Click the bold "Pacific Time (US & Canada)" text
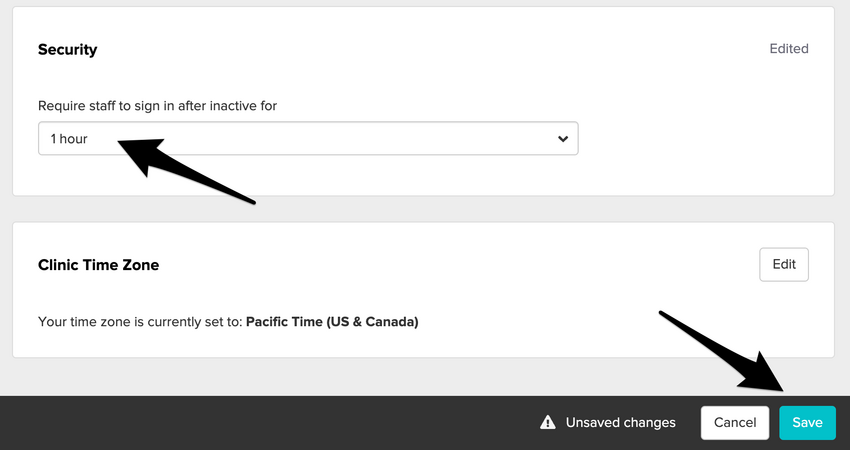The image size is (850, 450). pos(332,322)
